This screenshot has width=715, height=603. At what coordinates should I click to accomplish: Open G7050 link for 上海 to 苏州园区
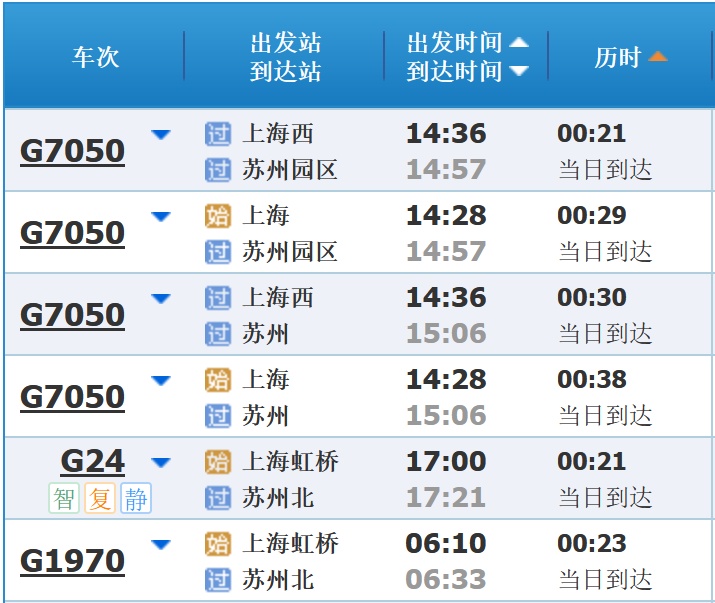click(x=72, y=233)
